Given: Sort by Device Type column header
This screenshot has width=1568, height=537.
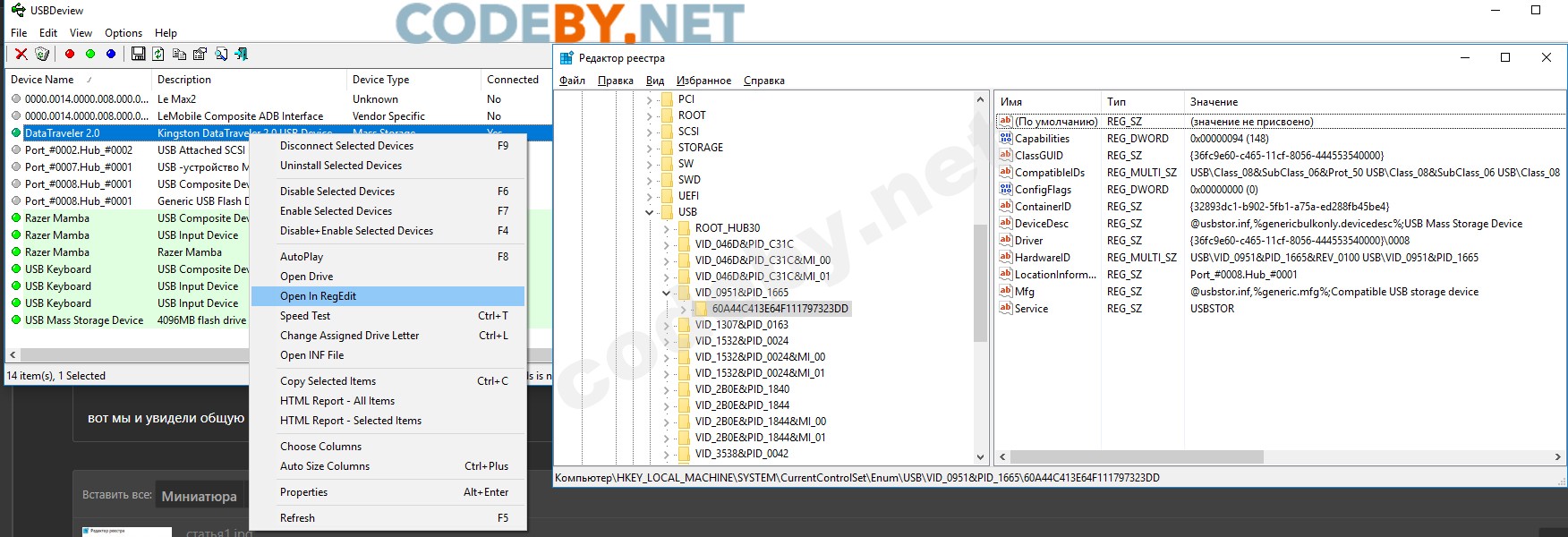Looking at the screenshot, I should [x=414, y=80].
